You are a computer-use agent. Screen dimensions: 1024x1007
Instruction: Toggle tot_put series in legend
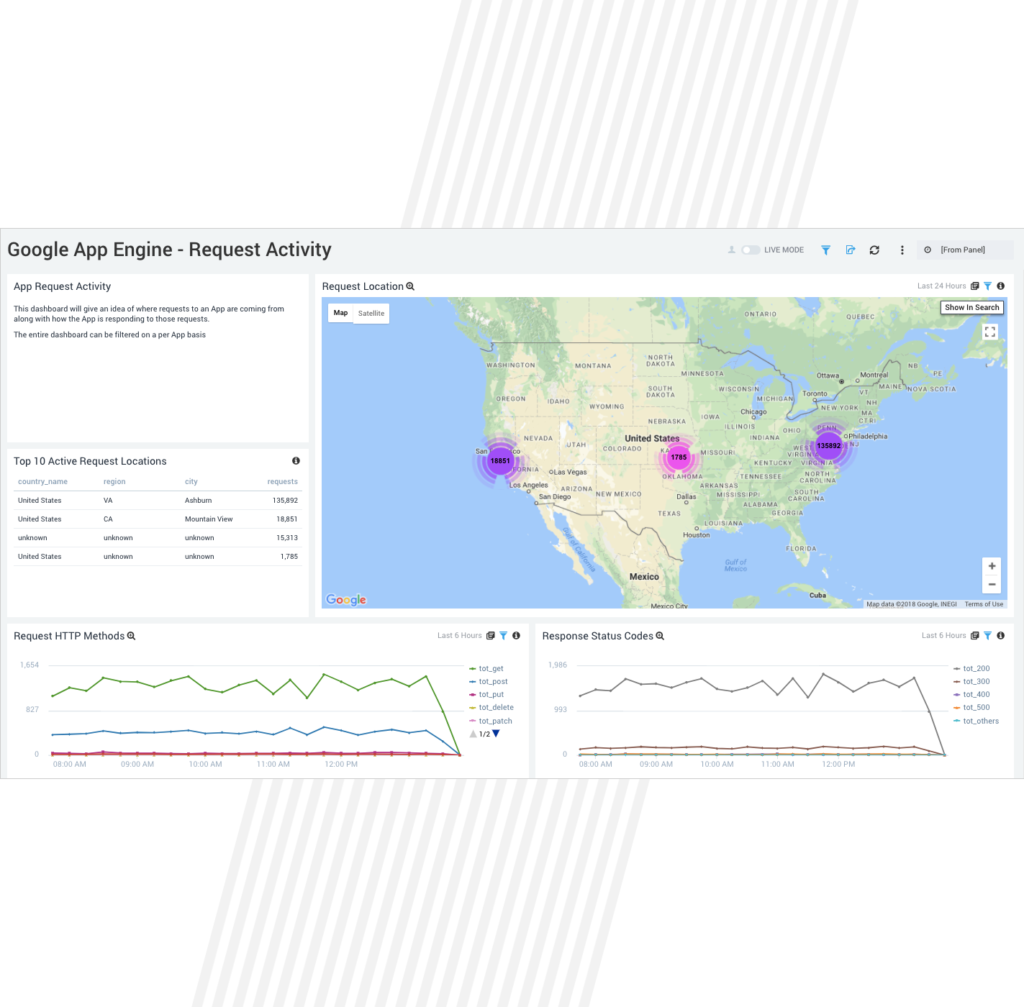[x=487, y=695]
